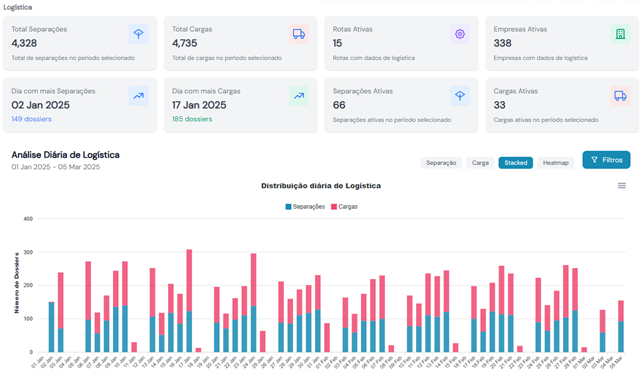
Task: Click the Total Separações value 4,328
Action: pyautogui.click(x=24, y=43)
